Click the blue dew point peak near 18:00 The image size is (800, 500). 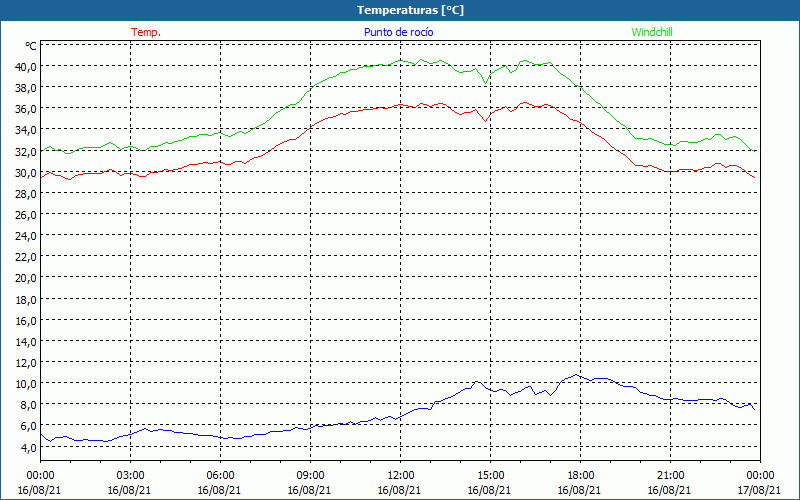coord(577,375)
